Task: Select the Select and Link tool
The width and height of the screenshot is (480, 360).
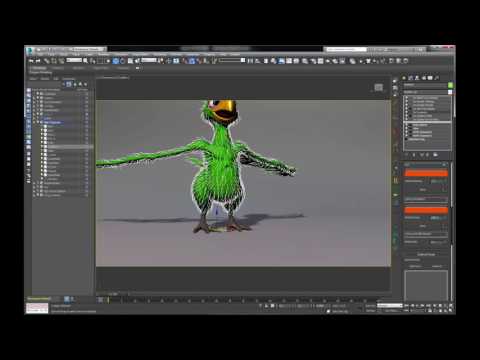Action: point(46,61)
